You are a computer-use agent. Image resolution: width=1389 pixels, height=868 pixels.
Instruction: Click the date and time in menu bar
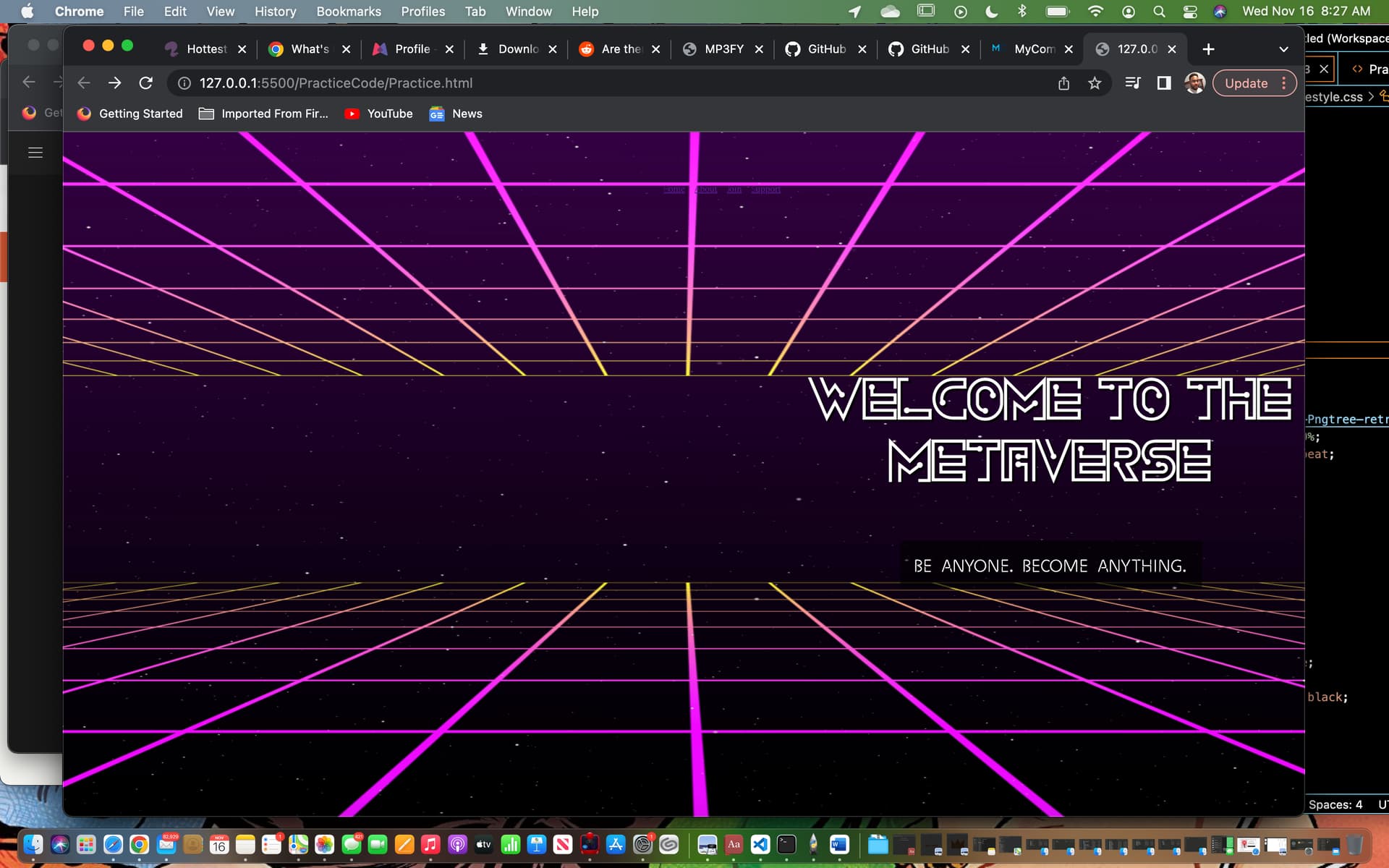1306,12
